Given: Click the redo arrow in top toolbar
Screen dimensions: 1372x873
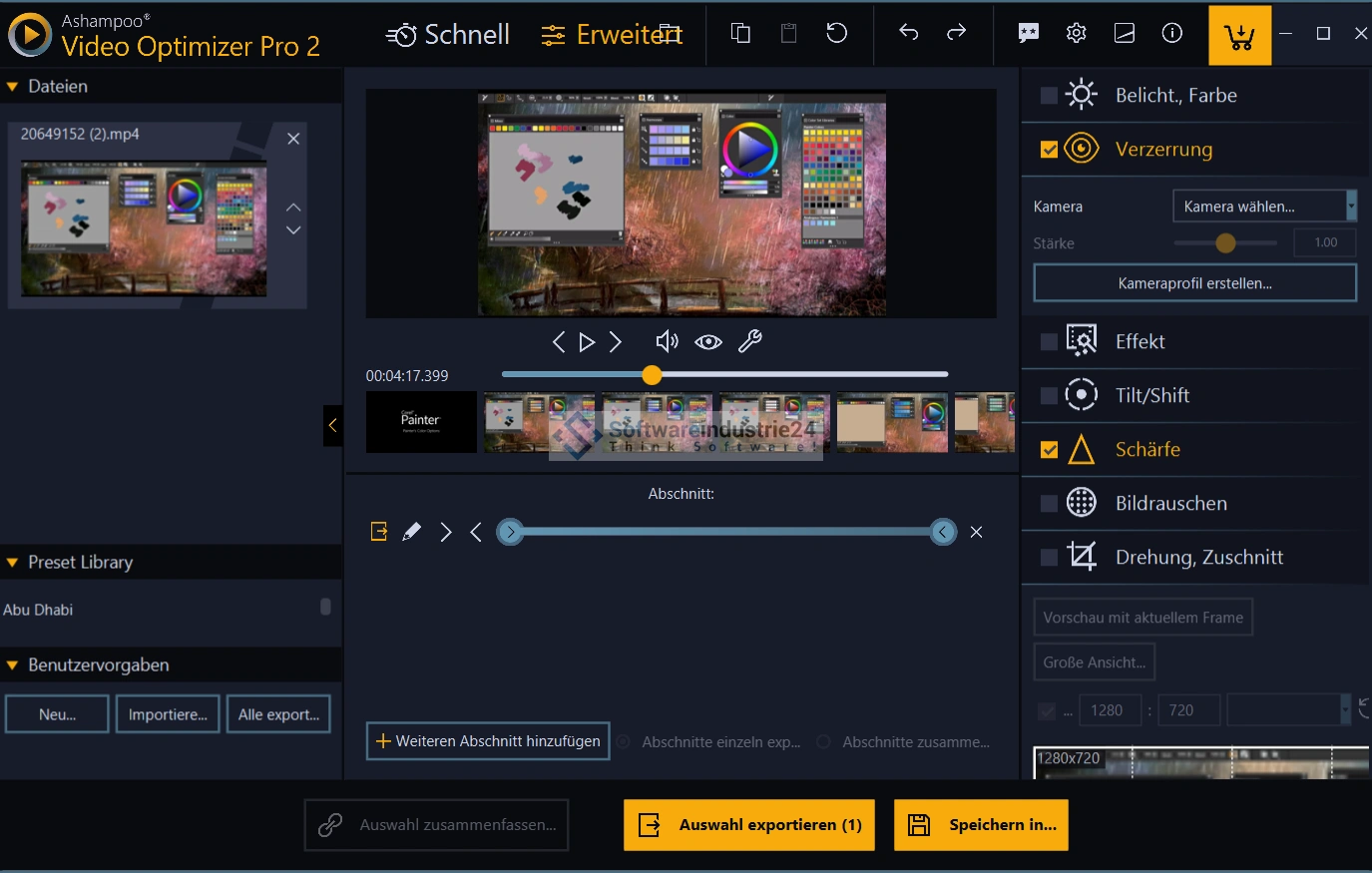Looking at the screenshot, I should click(956, 33).
